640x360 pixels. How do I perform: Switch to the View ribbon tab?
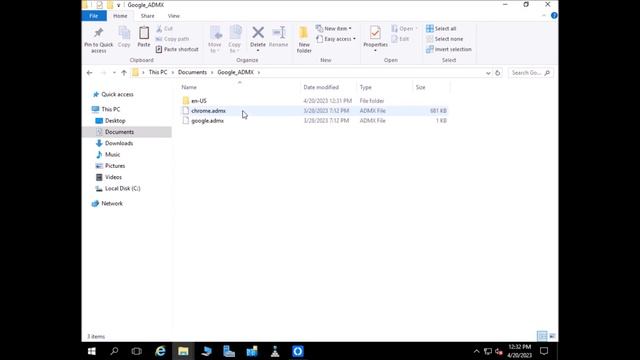coord(173,16)
